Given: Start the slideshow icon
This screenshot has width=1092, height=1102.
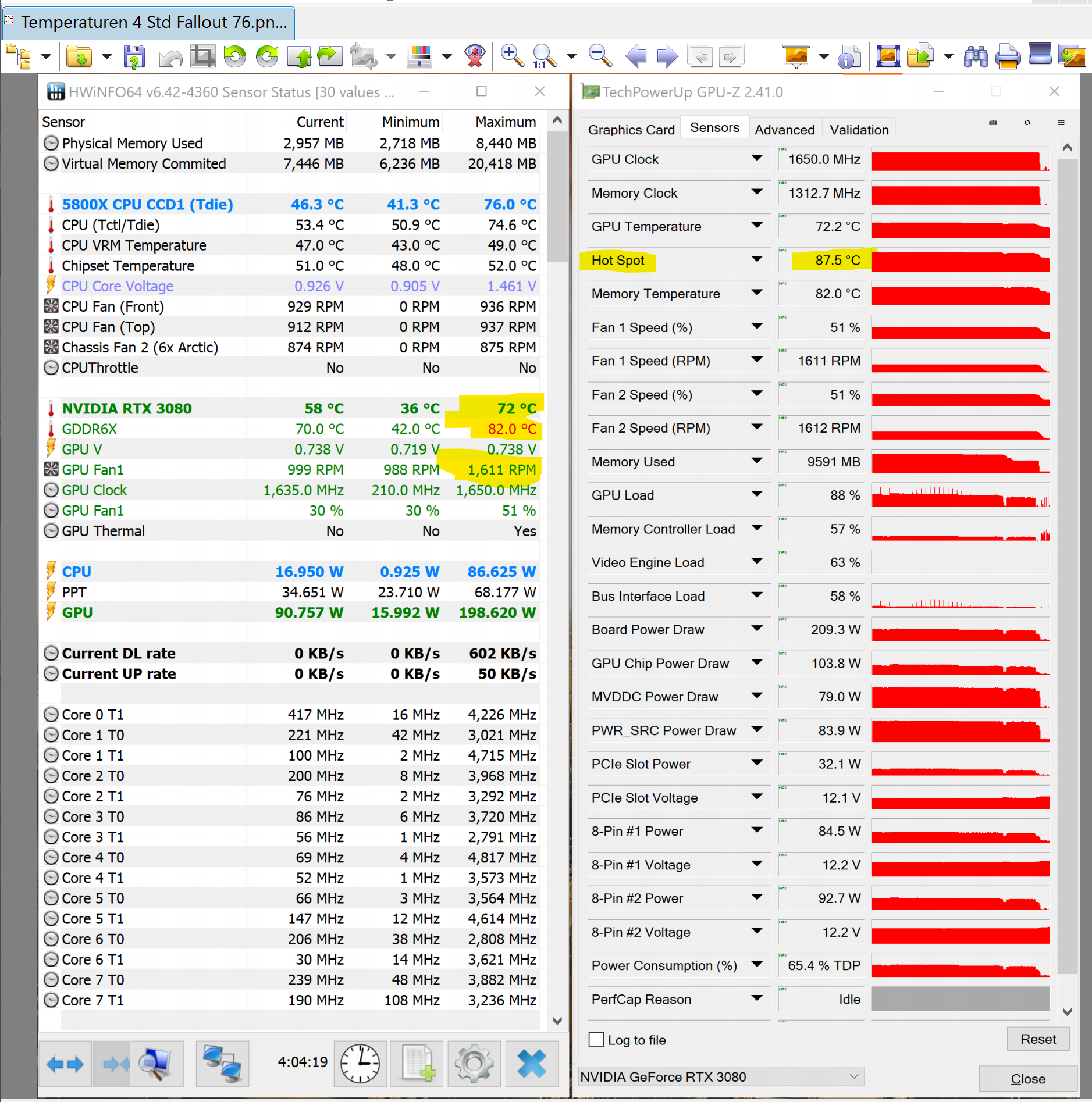Looking at the screenshot, I should coord(796,57).
